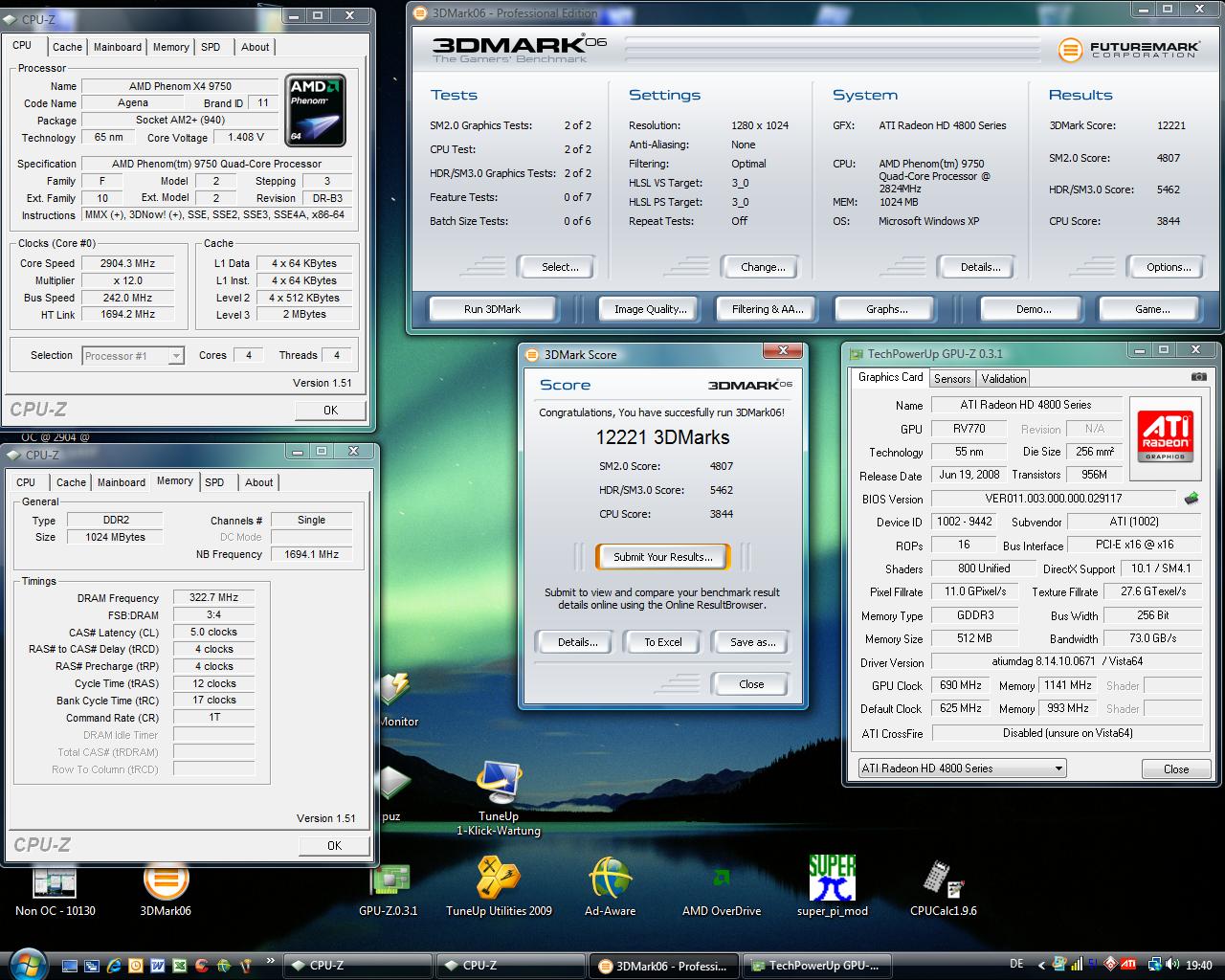This screenshot has width=1225, height=980.
Task: Click Switch between windows quick launch icon
Action: click(93, 966)
